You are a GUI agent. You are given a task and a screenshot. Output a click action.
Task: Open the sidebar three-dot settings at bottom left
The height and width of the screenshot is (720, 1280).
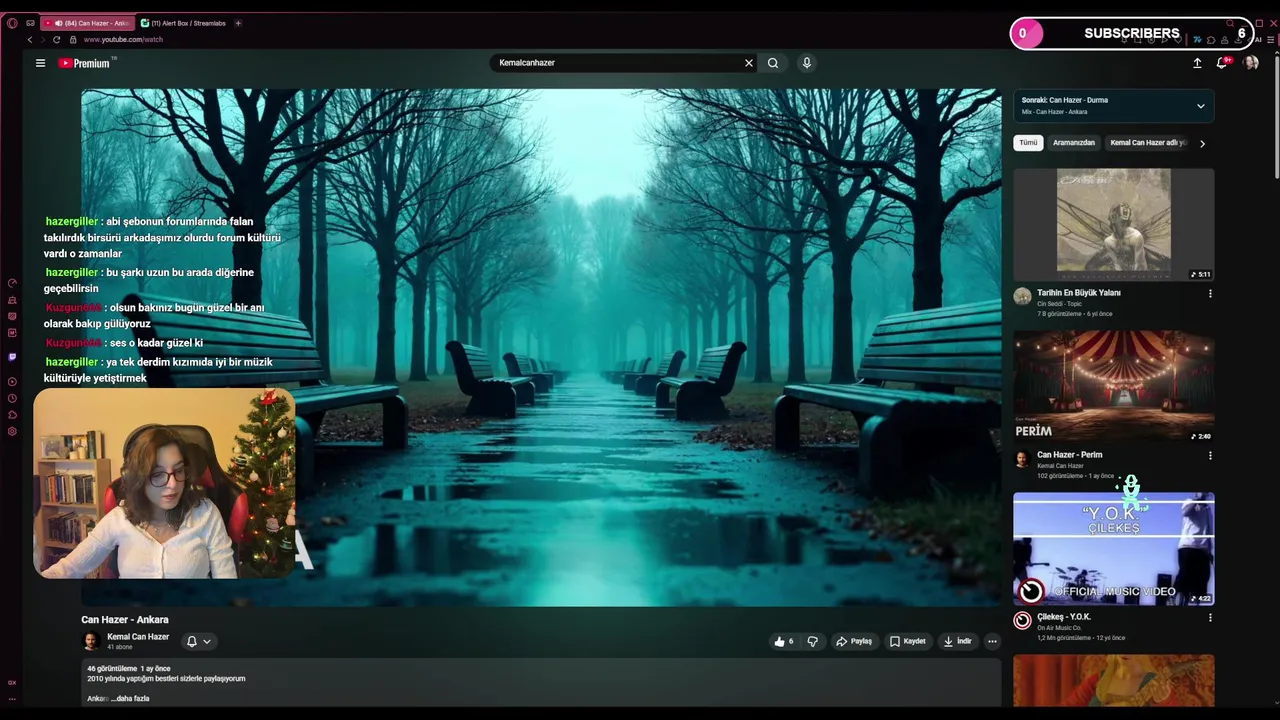(x=12, y=697)
